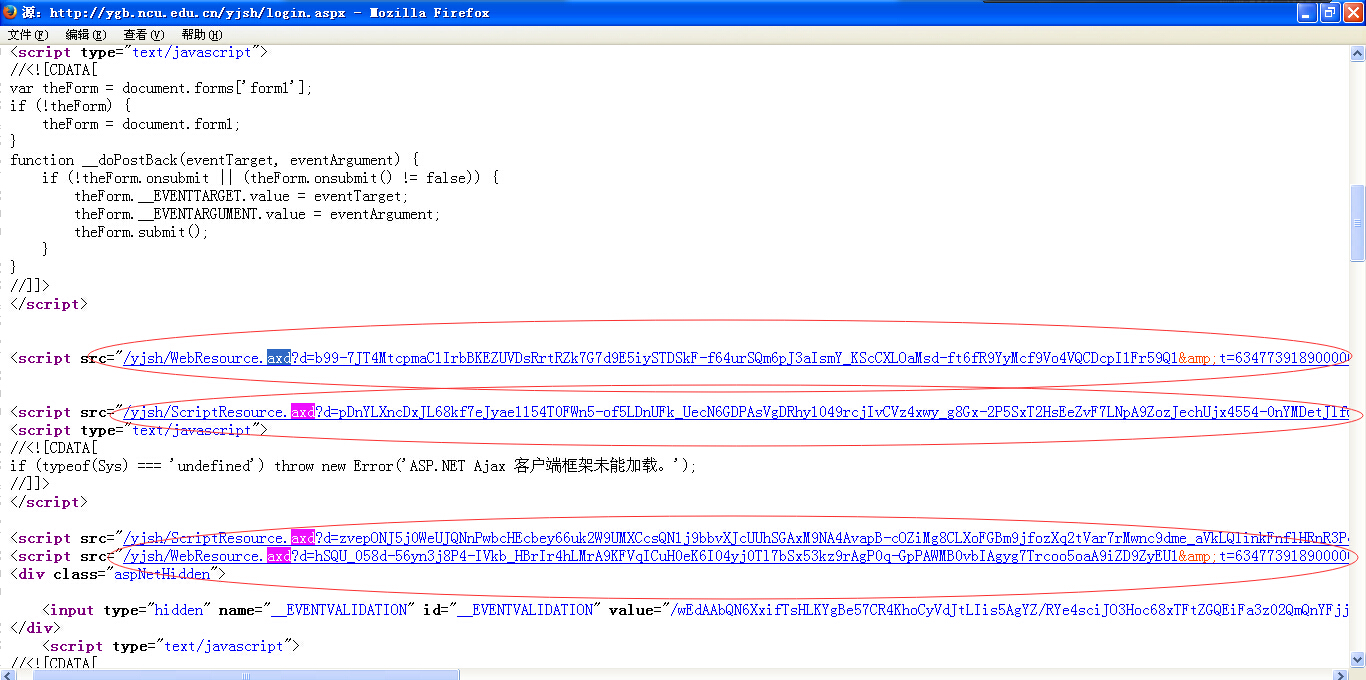Open the 帮助 menu
This screenshot has height=680, width=1366.
pos(201,35)
